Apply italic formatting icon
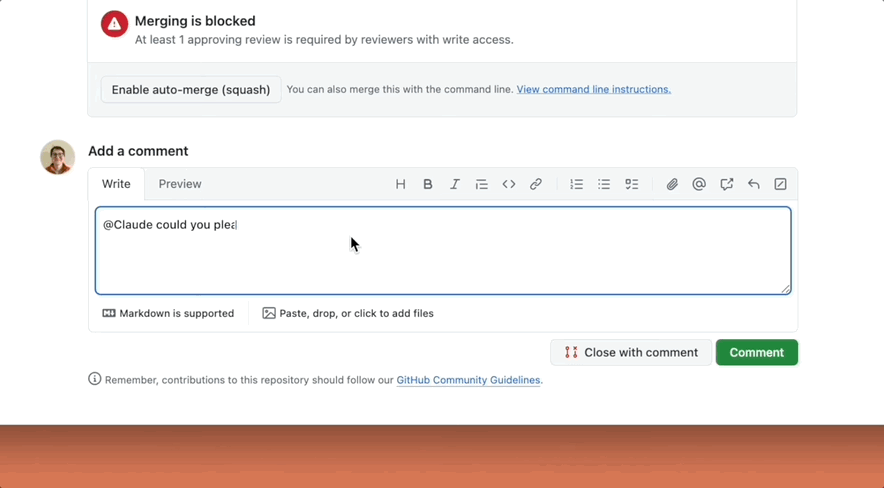 click(x=455, y=184)
